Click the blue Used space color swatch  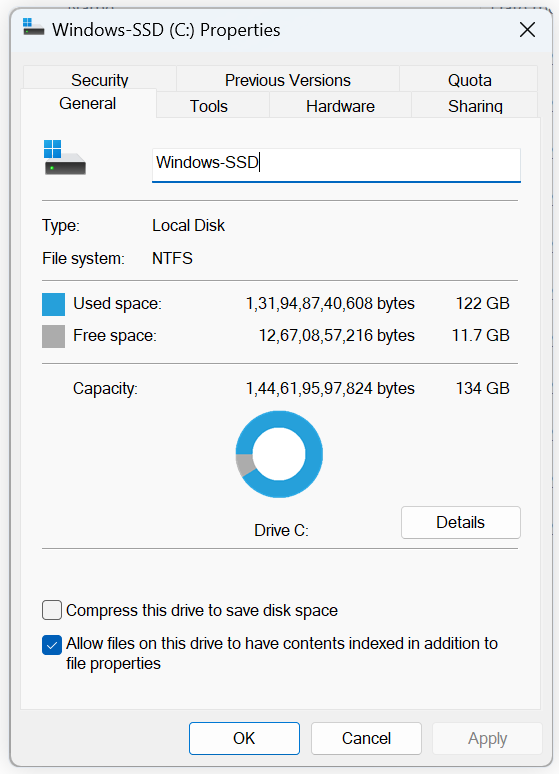53,304
